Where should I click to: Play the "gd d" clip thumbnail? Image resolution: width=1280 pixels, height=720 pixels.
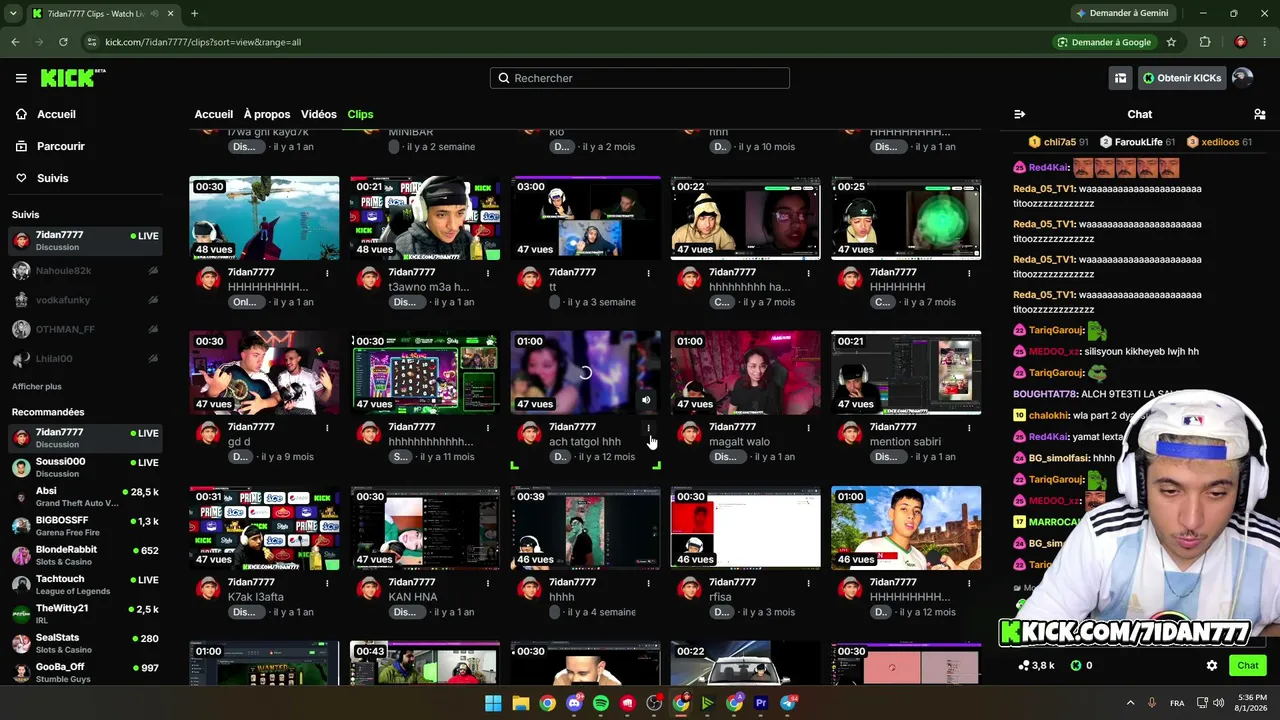[264, 373]
